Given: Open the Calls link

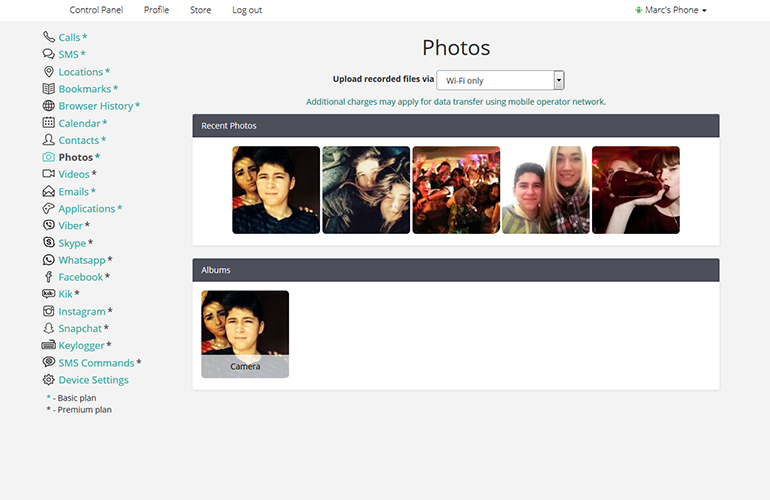Looking at the screenshot, I should click(69, 37).
